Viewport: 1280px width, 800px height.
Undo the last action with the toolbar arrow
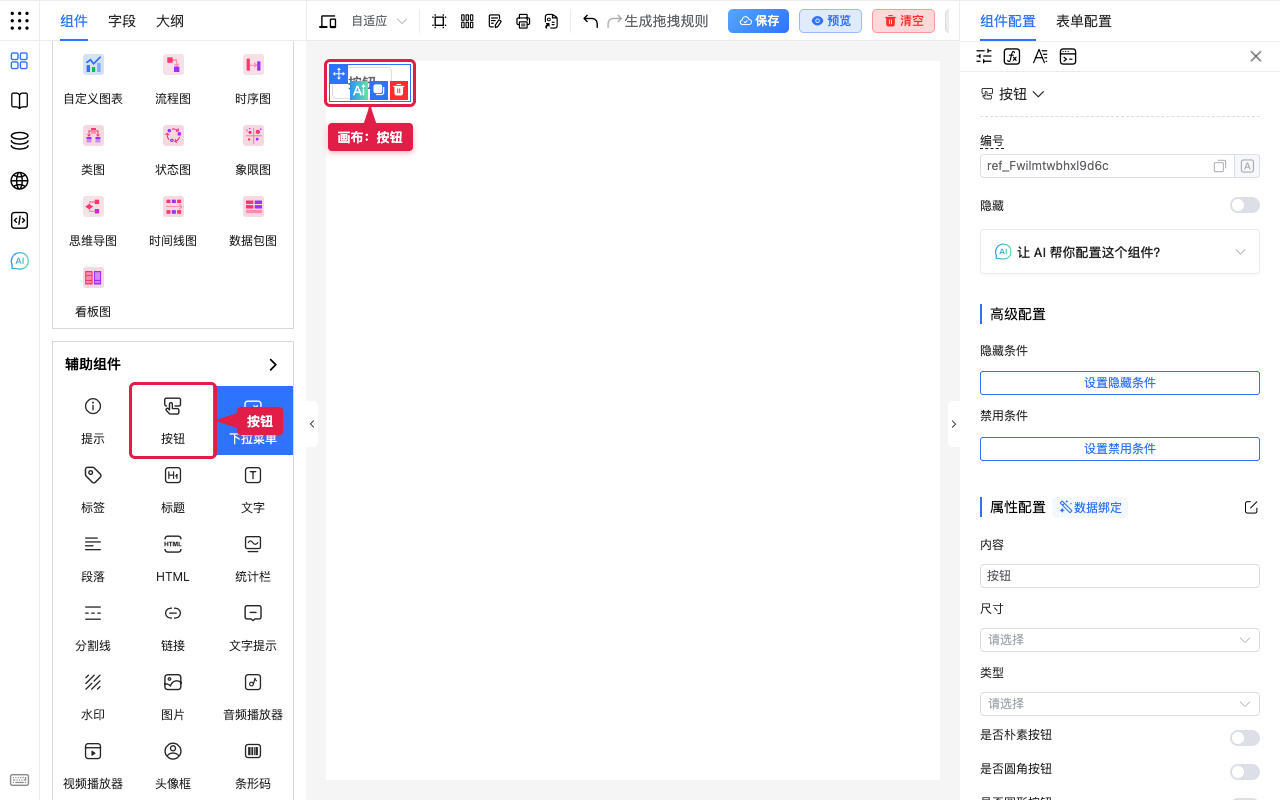(591, 21)
